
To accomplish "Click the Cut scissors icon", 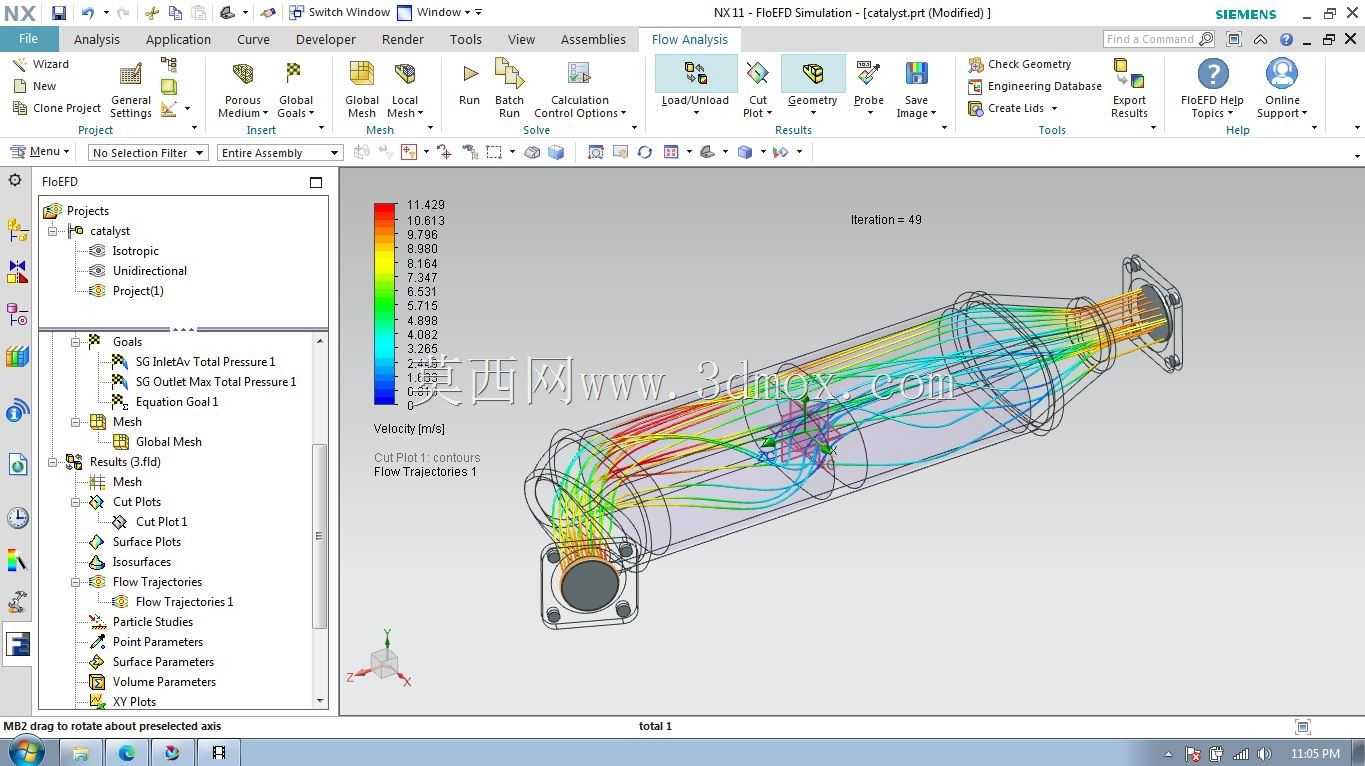I will (x=152, y=13).
